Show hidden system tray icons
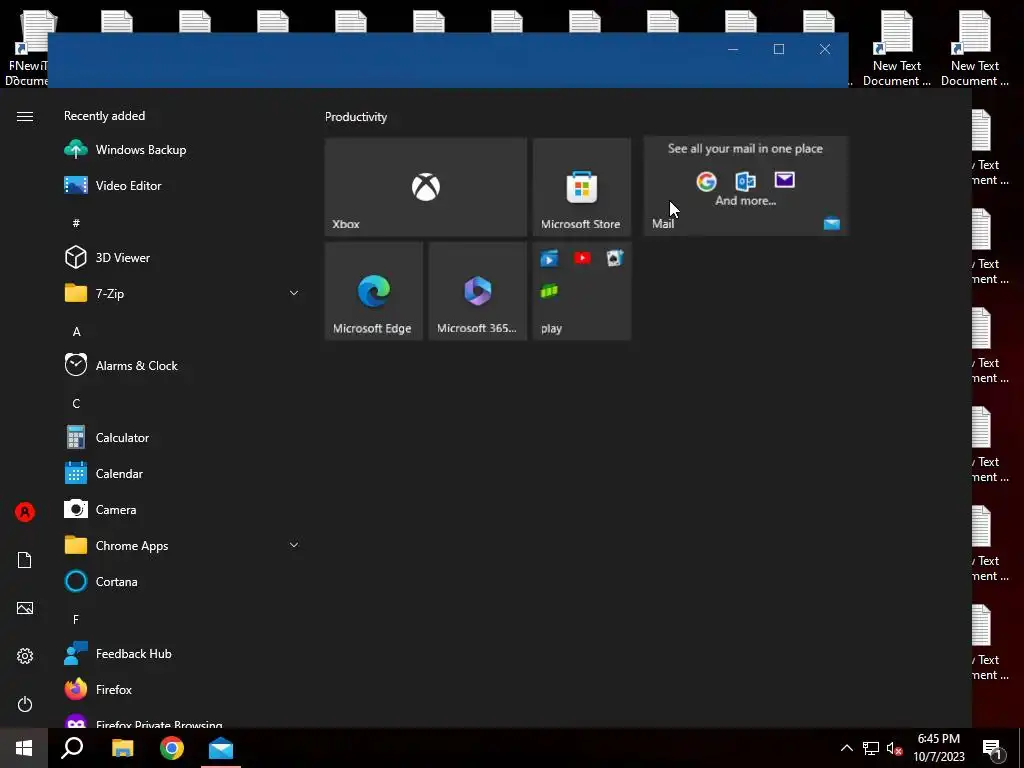Screen dimensions: 1024x768 (846, 748)
